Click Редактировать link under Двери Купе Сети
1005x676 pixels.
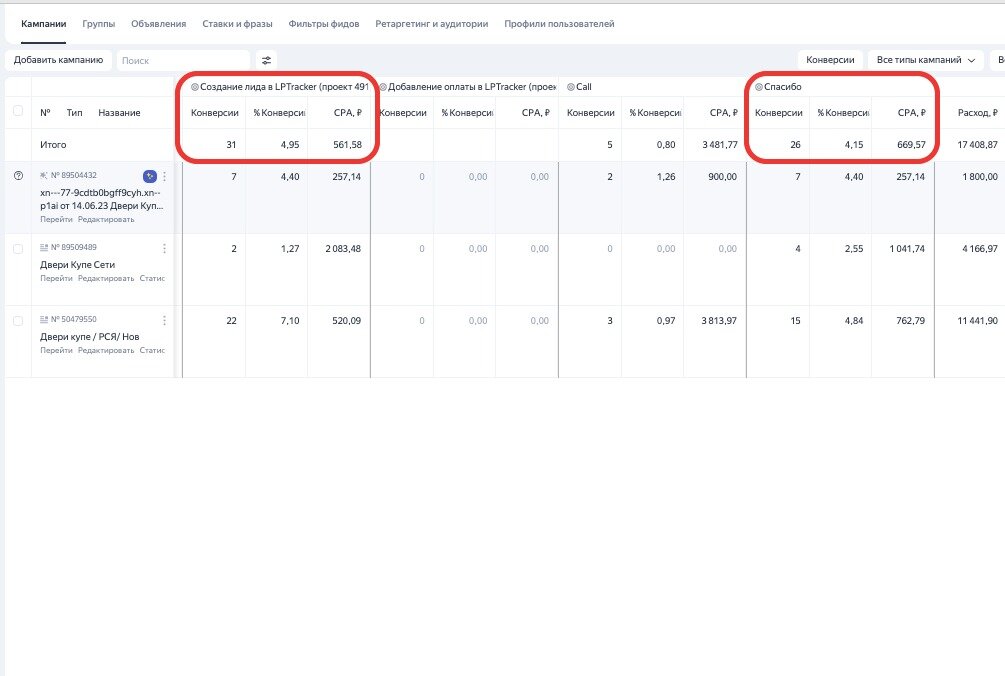[x=106, y=279]
